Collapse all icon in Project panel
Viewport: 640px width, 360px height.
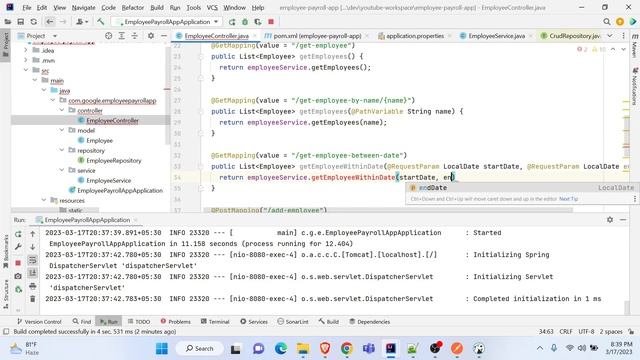point(135,36)
